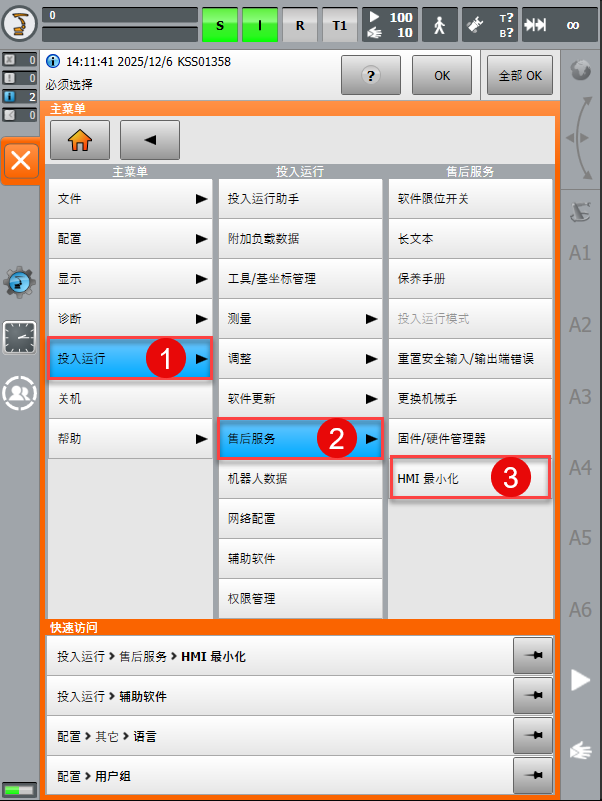
Task: Toggle the S submit interpreter status
Action: tap(220, 24)
